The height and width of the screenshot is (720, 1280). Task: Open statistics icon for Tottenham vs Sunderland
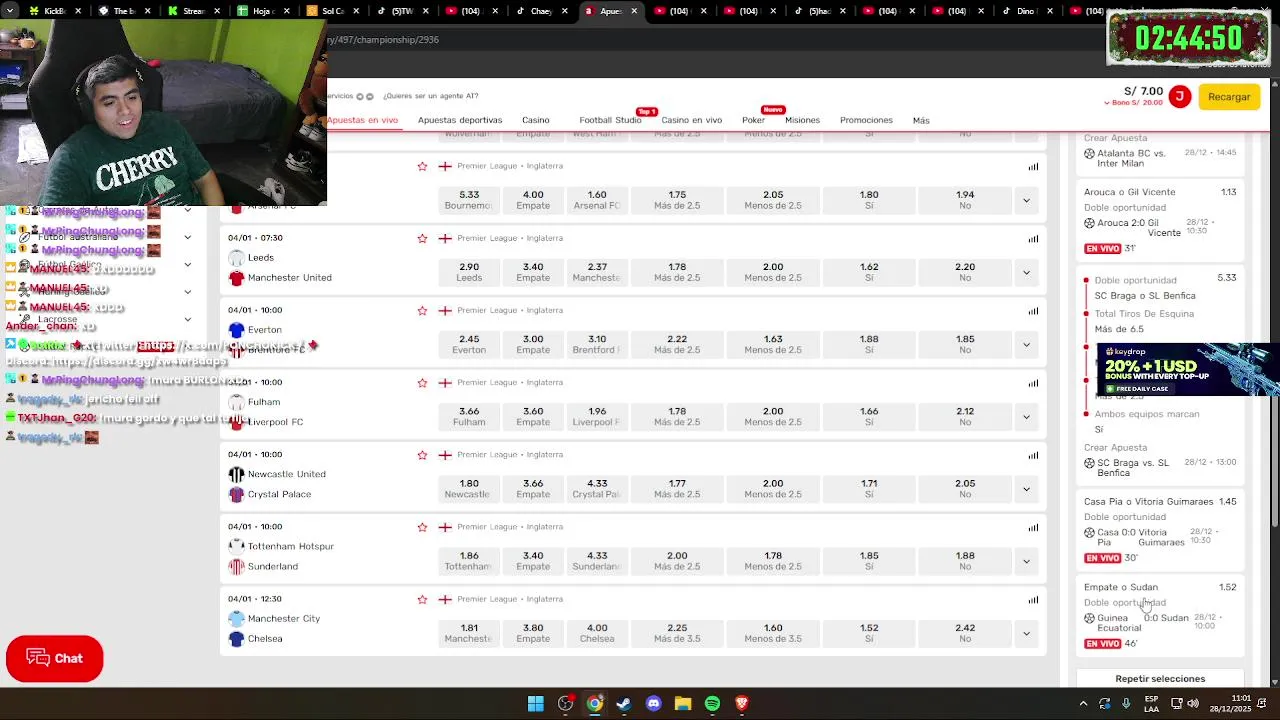click(x=1033, y=528)
